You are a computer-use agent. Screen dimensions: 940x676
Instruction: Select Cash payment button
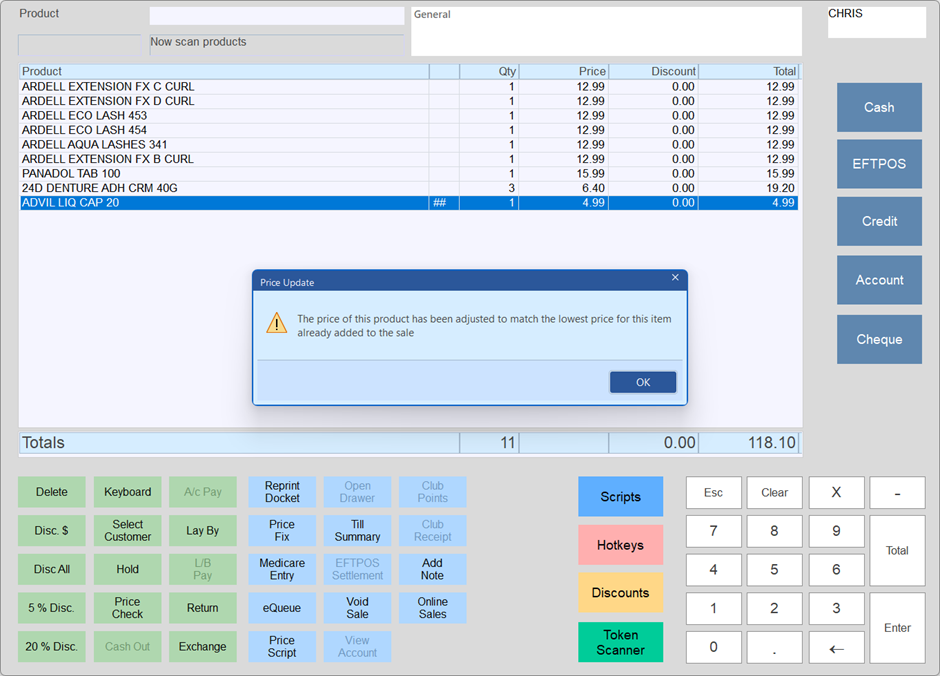pyautogui.click(x=879, y=107)
